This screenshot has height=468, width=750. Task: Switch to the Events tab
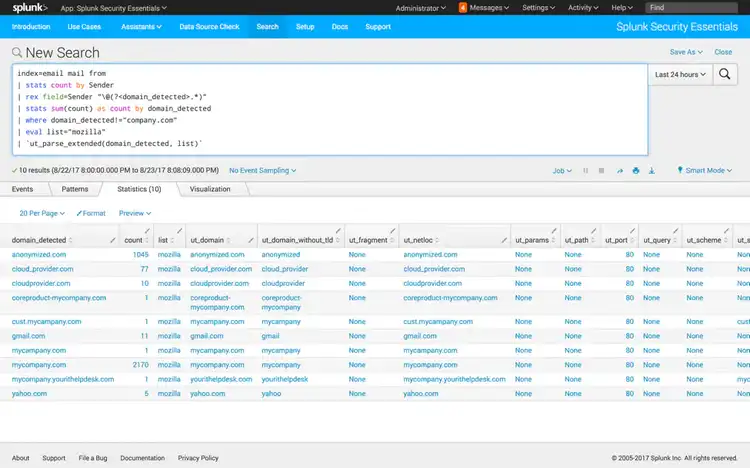click(22, 189)
